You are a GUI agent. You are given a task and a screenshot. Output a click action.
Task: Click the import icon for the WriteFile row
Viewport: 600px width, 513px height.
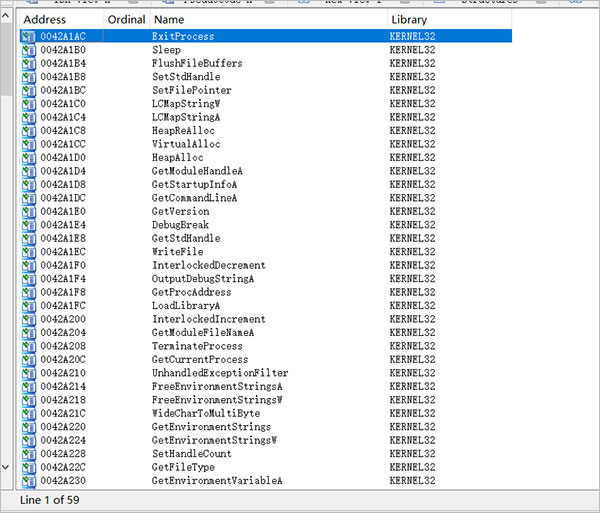tap(29, 252)
